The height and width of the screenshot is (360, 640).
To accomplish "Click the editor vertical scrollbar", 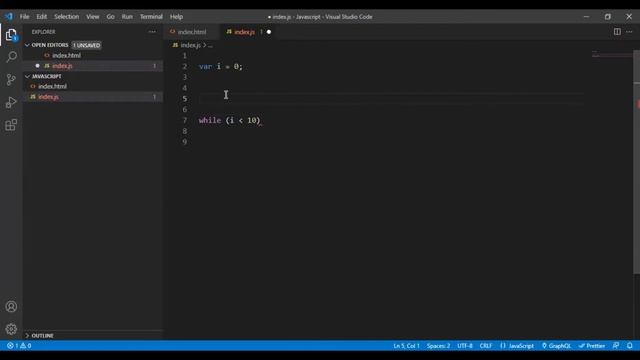I will tap(636, 163).
